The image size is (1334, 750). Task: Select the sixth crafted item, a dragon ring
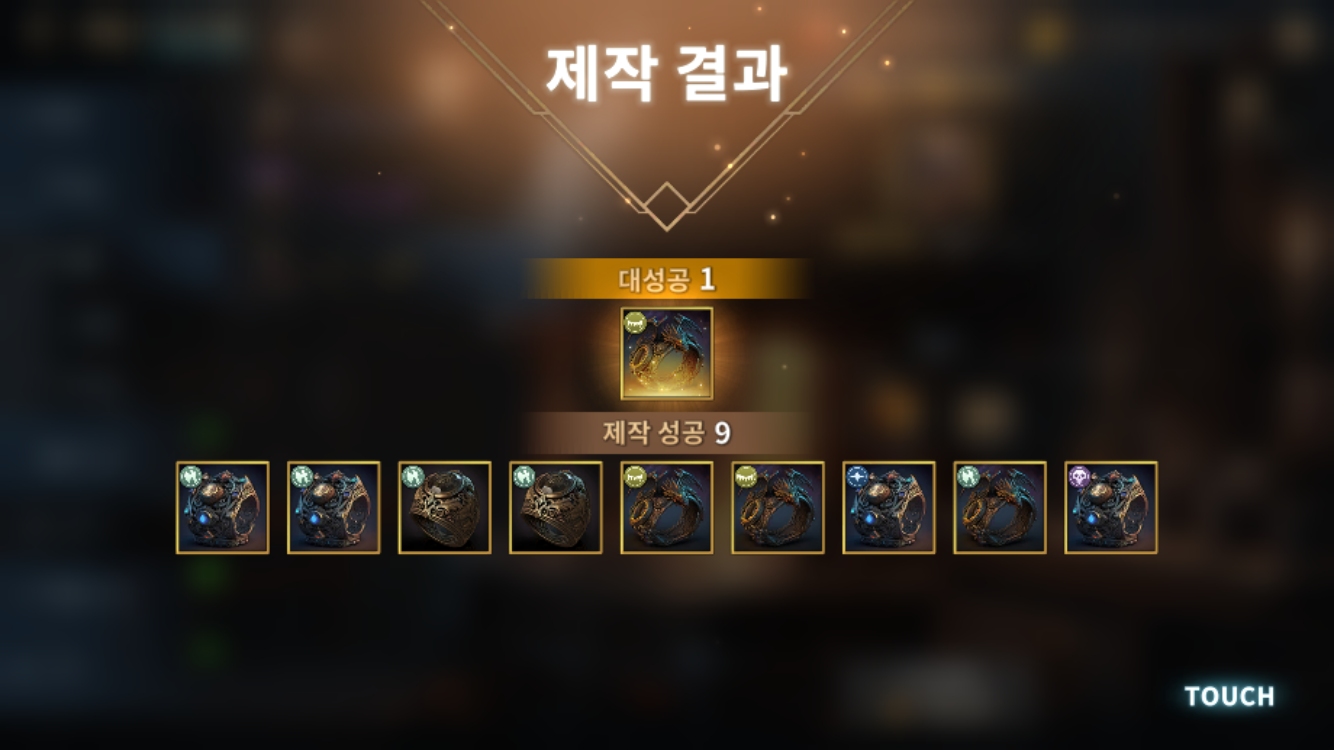778,507
